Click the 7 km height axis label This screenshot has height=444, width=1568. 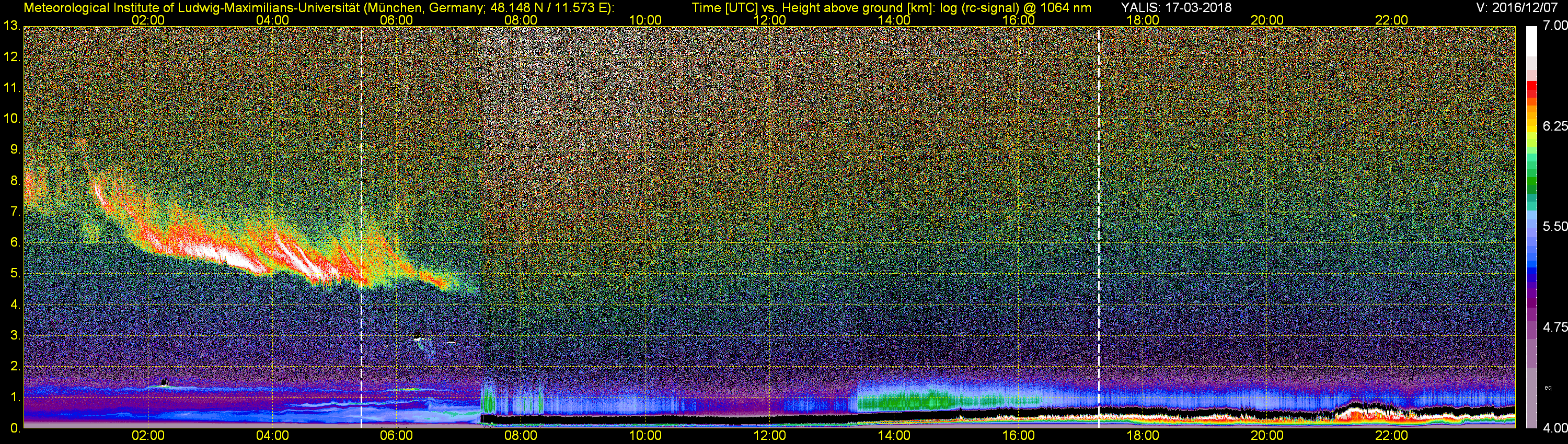[15, 212]
